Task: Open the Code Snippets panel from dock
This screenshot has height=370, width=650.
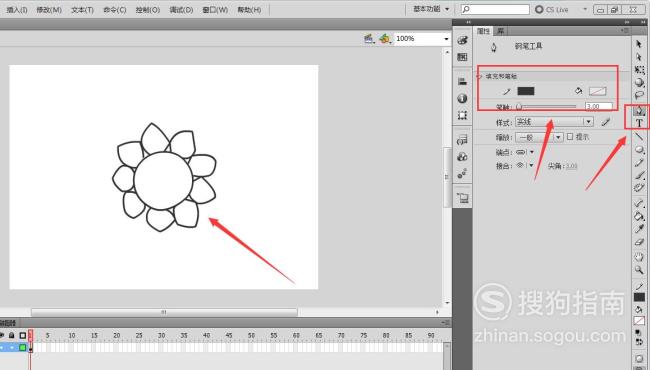Action: click(x=462, y=140)
